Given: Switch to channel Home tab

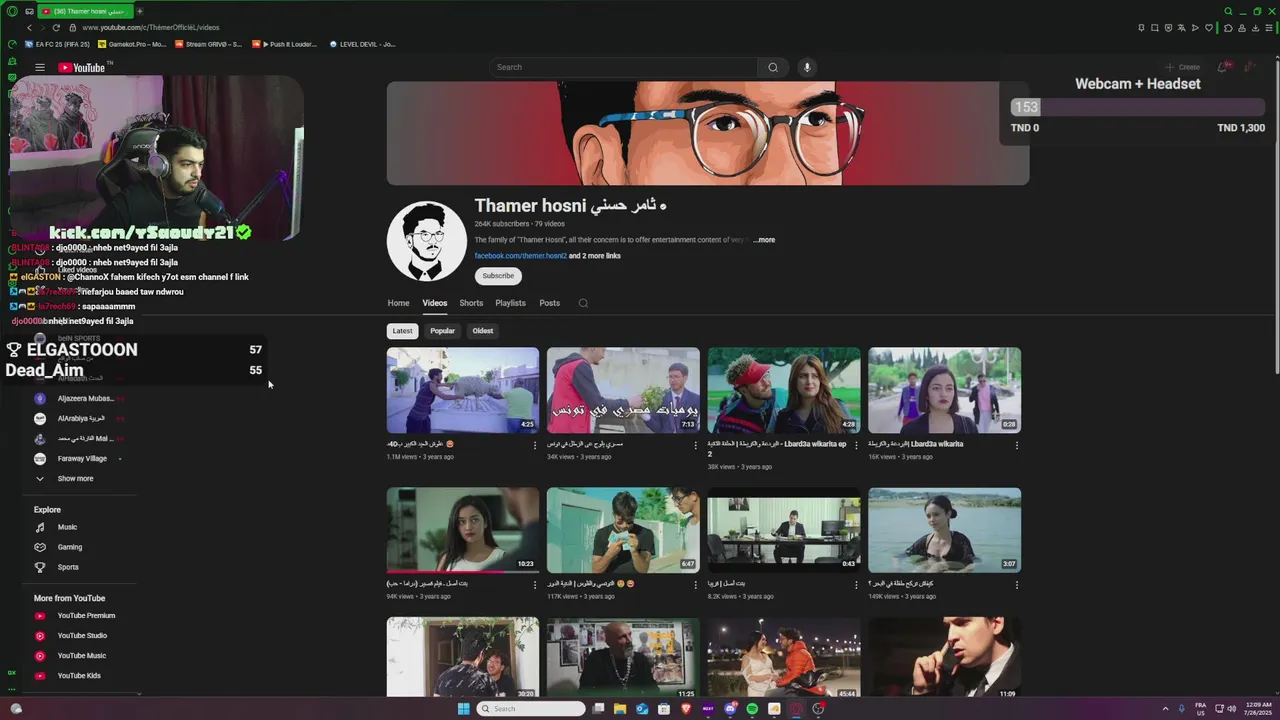Looking at the screenshot, I should [398, 303].
